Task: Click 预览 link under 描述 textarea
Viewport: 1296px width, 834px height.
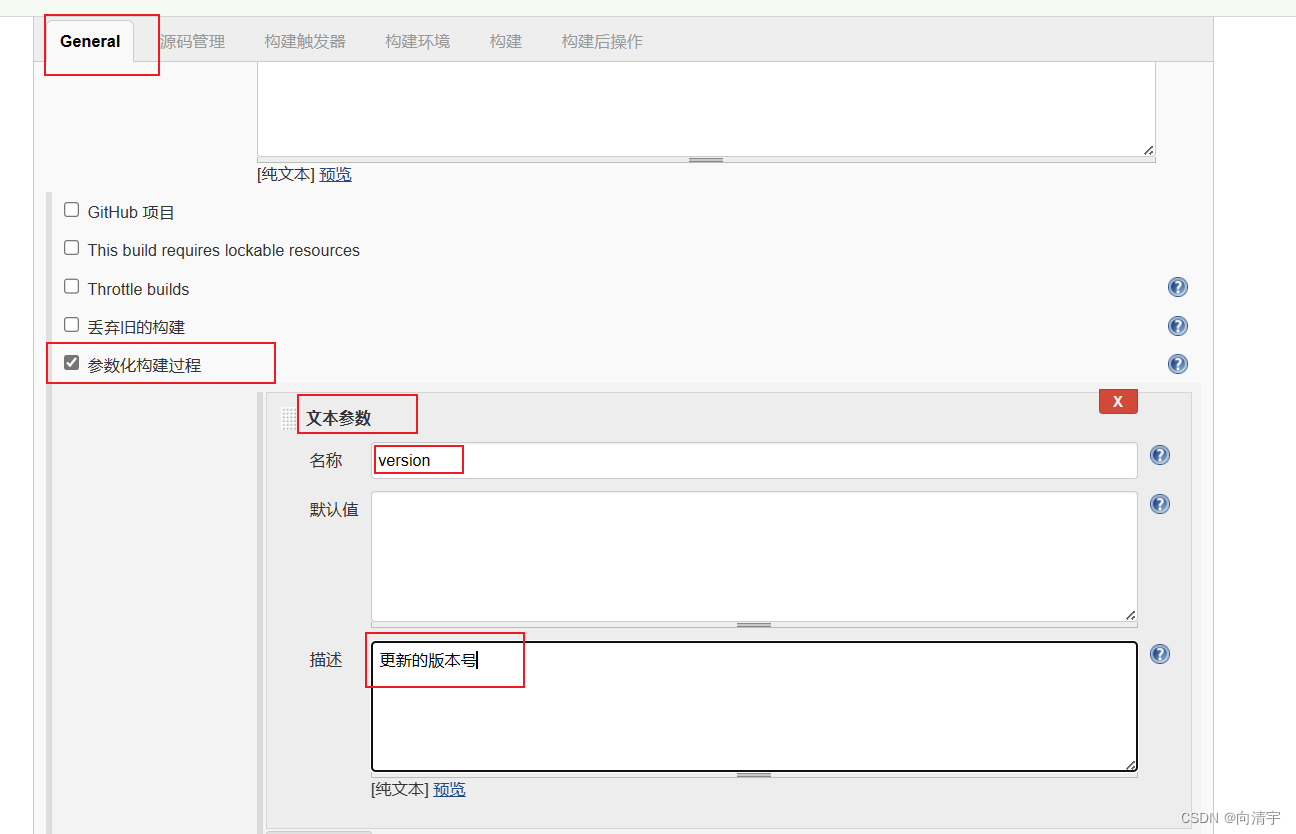Action: point(449,789)
